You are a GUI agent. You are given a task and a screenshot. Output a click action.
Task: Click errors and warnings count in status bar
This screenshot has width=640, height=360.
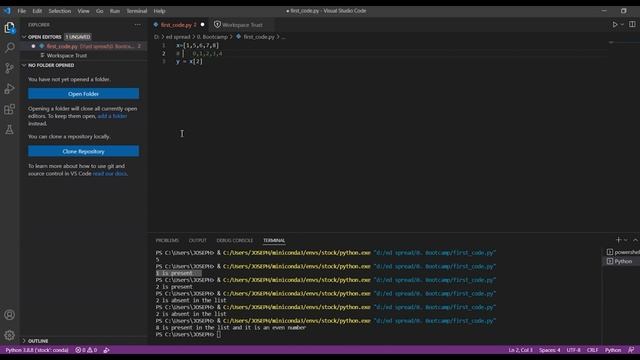86,350
